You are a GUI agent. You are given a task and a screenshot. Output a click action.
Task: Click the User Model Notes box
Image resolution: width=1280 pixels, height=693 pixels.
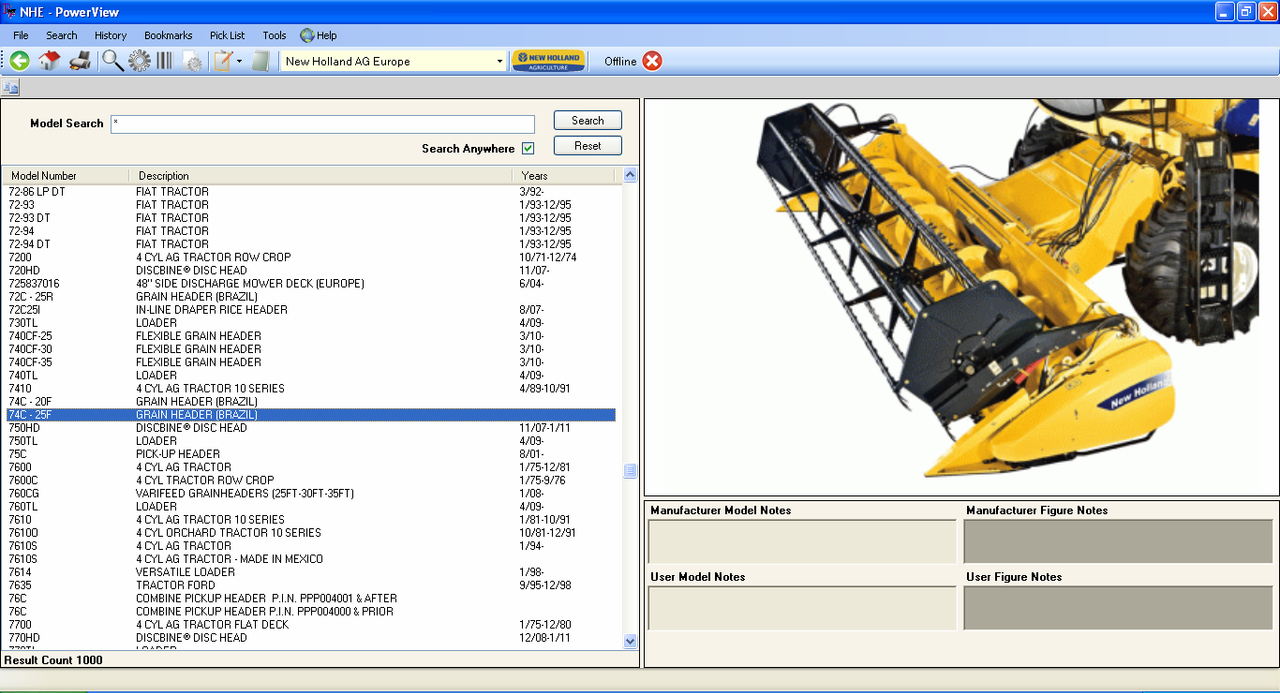point(802,608)
